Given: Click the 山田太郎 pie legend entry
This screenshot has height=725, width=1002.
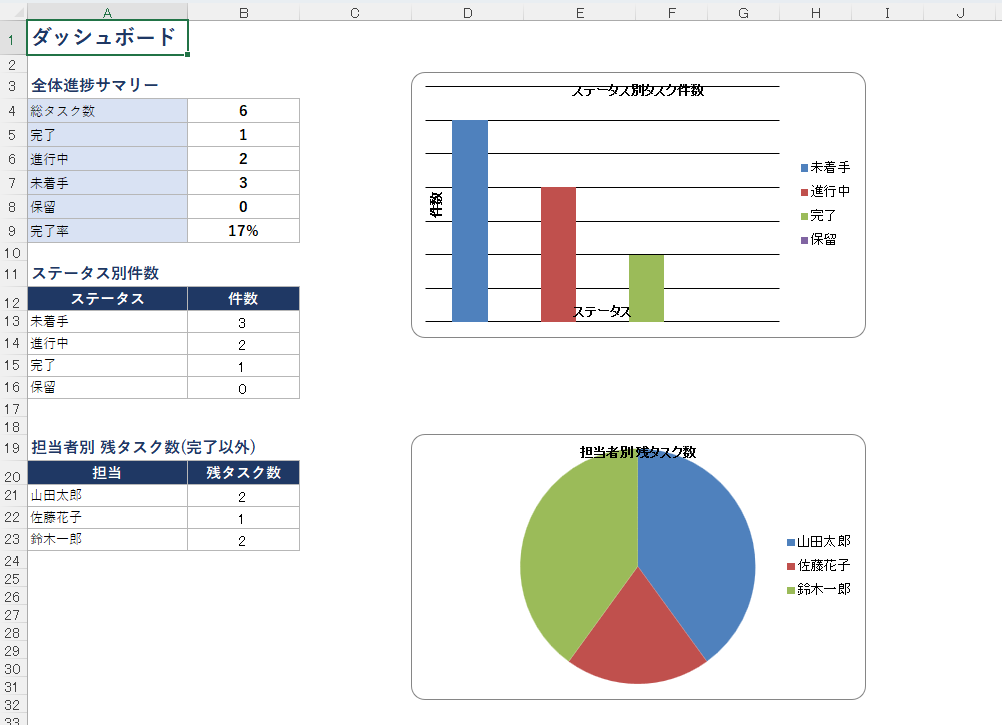Looking at the screenshot, I should pyautogui.click(x=819, y=542).
